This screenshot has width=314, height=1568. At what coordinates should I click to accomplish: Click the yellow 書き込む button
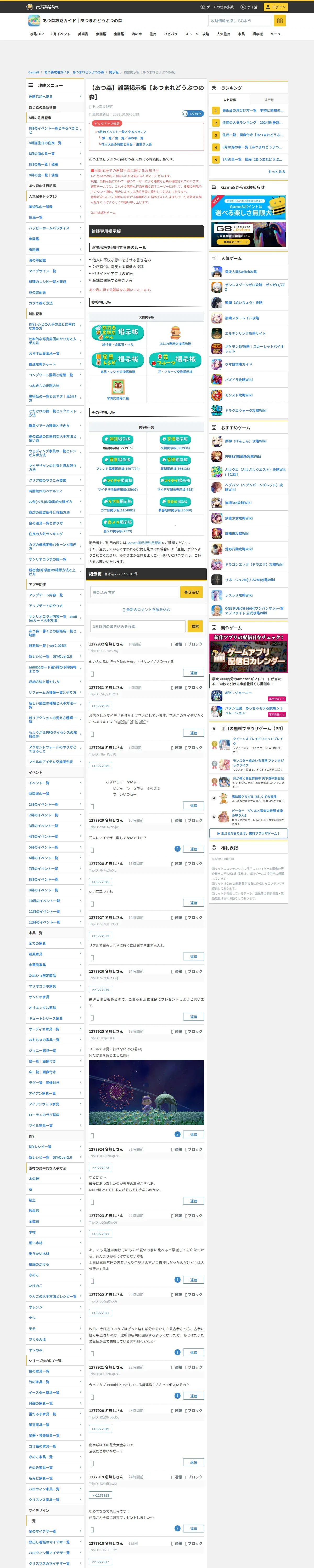point(192,592)
